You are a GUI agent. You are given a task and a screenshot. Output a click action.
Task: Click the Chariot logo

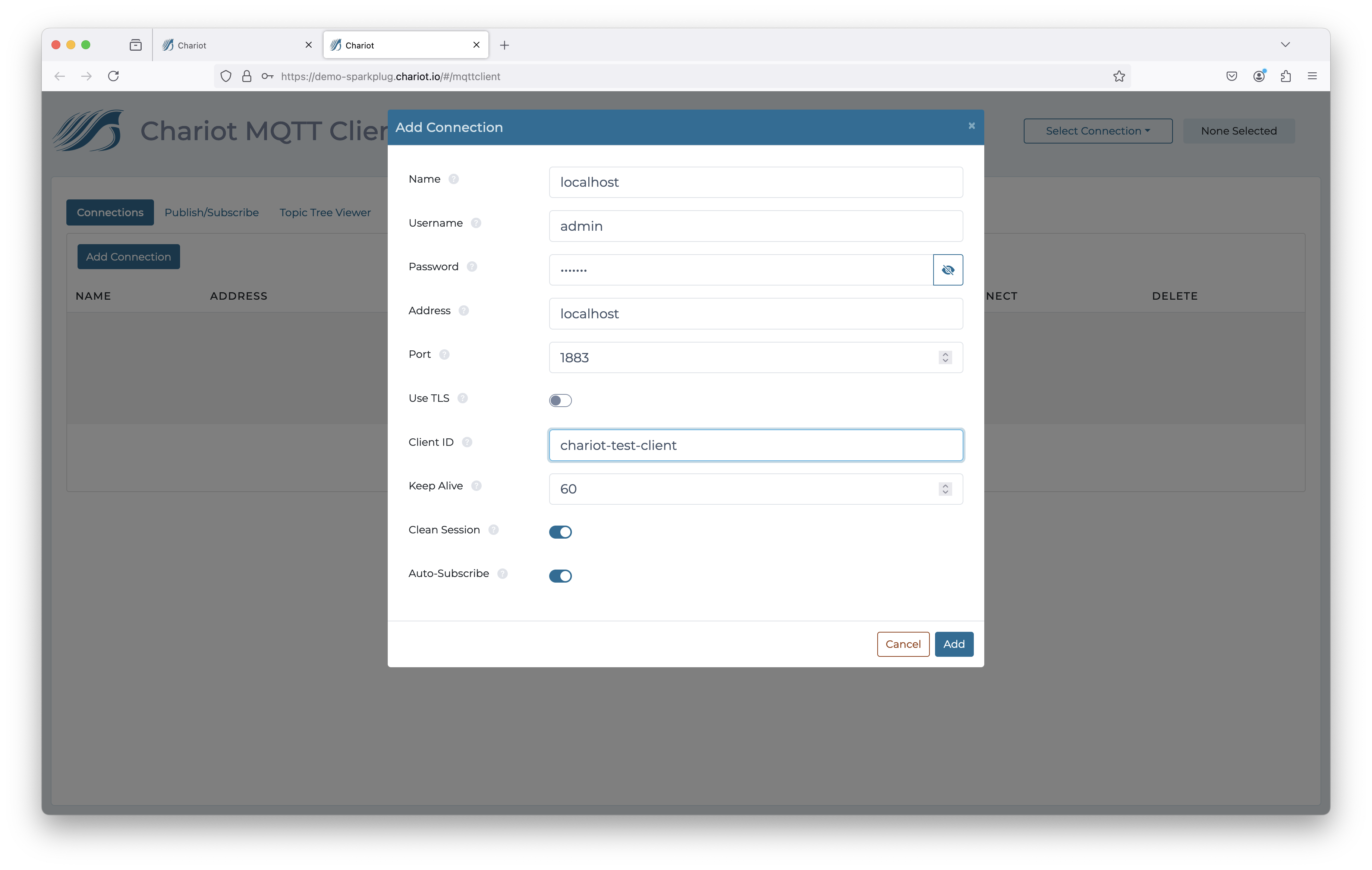[88, 130]
